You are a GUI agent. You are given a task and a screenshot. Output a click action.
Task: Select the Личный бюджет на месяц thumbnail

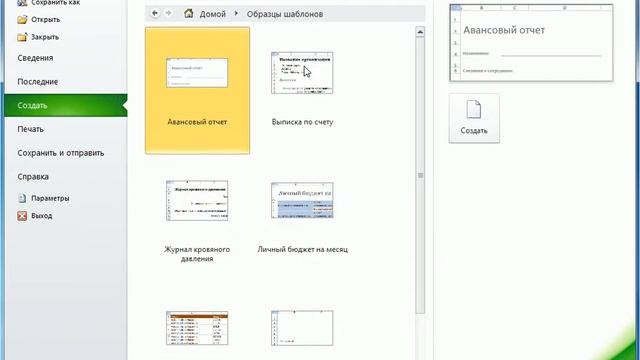pos(302,200)
